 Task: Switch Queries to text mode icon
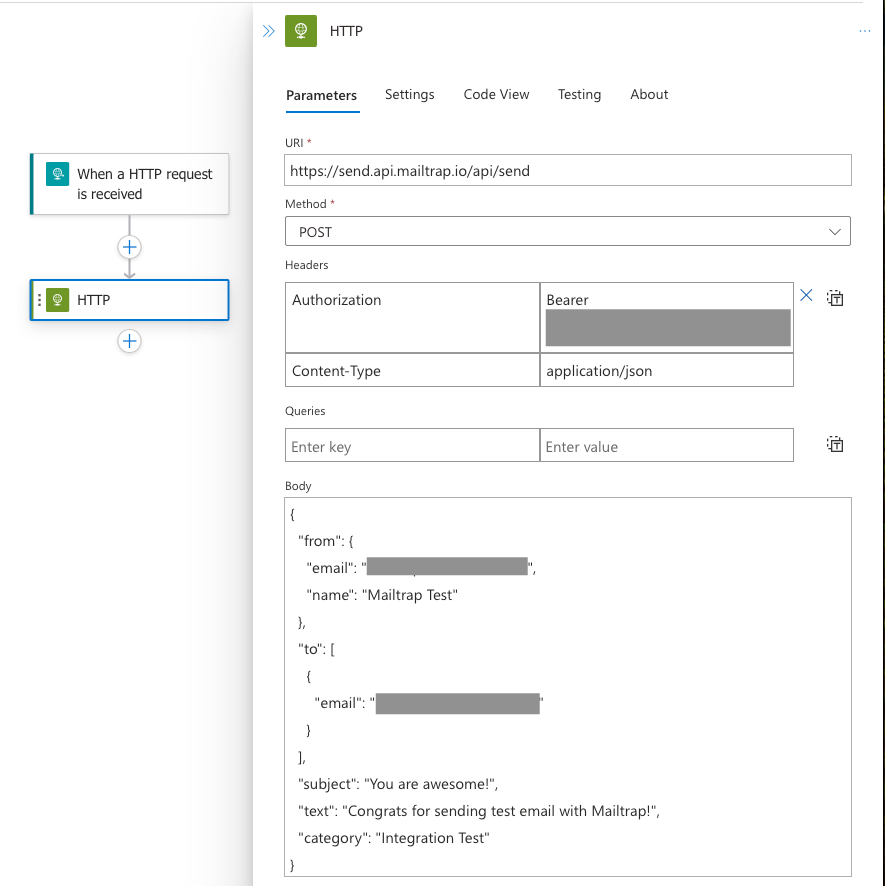point(835,444)
